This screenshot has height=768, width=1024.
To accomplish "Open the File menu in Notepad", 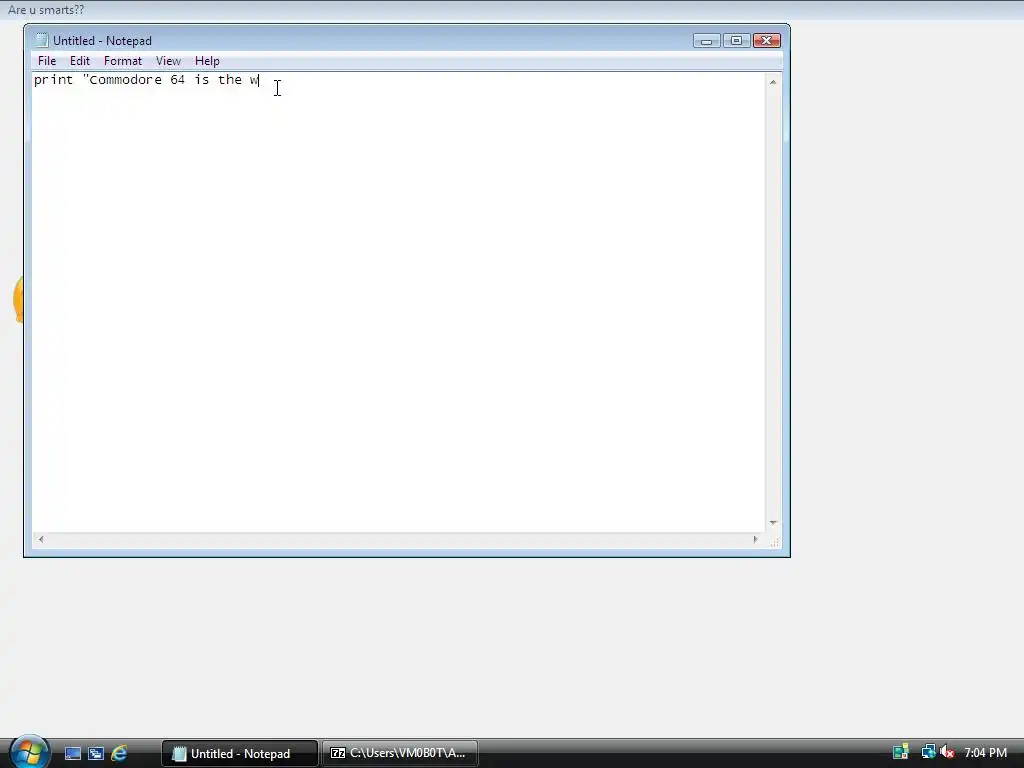I will click(46, 61).
